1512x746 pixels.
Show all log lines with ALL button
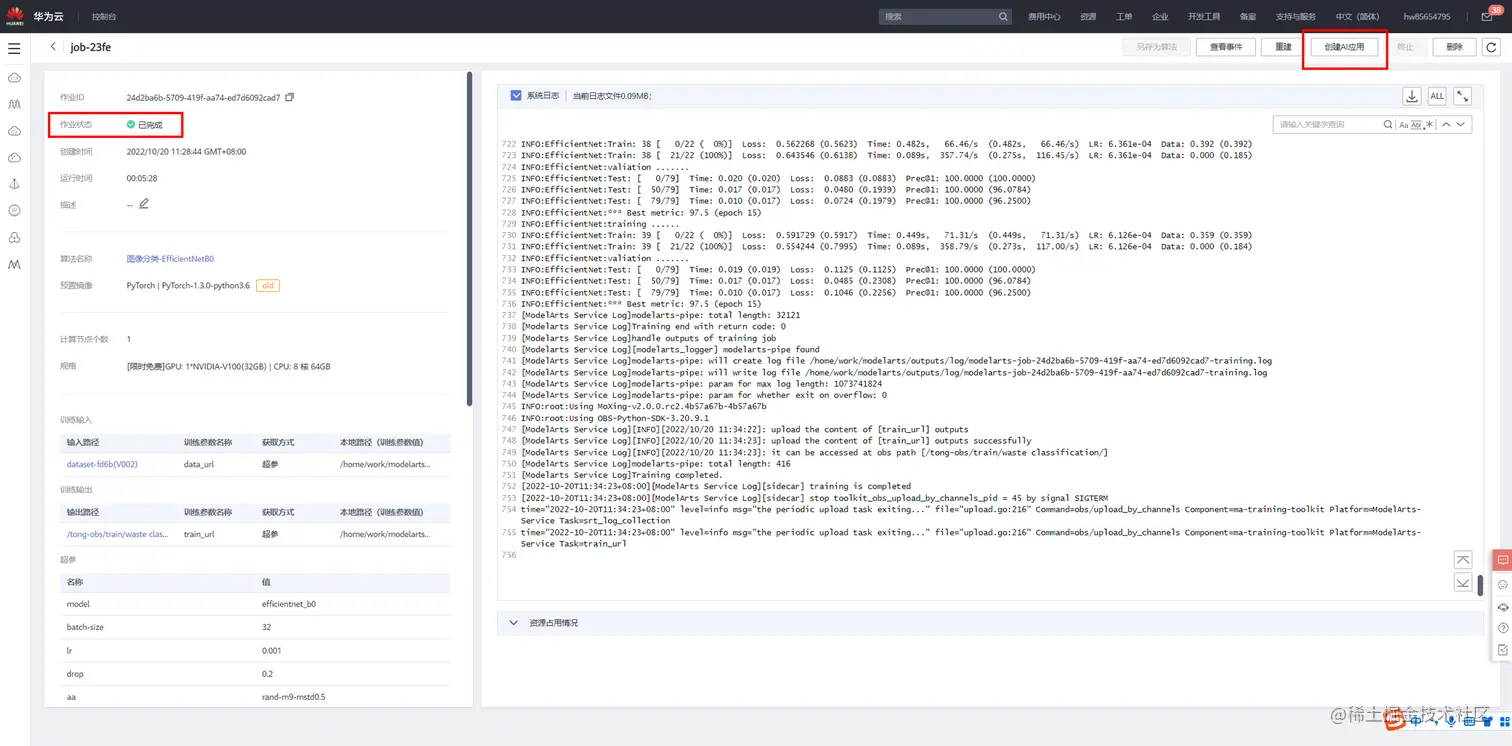[1437, 96]
